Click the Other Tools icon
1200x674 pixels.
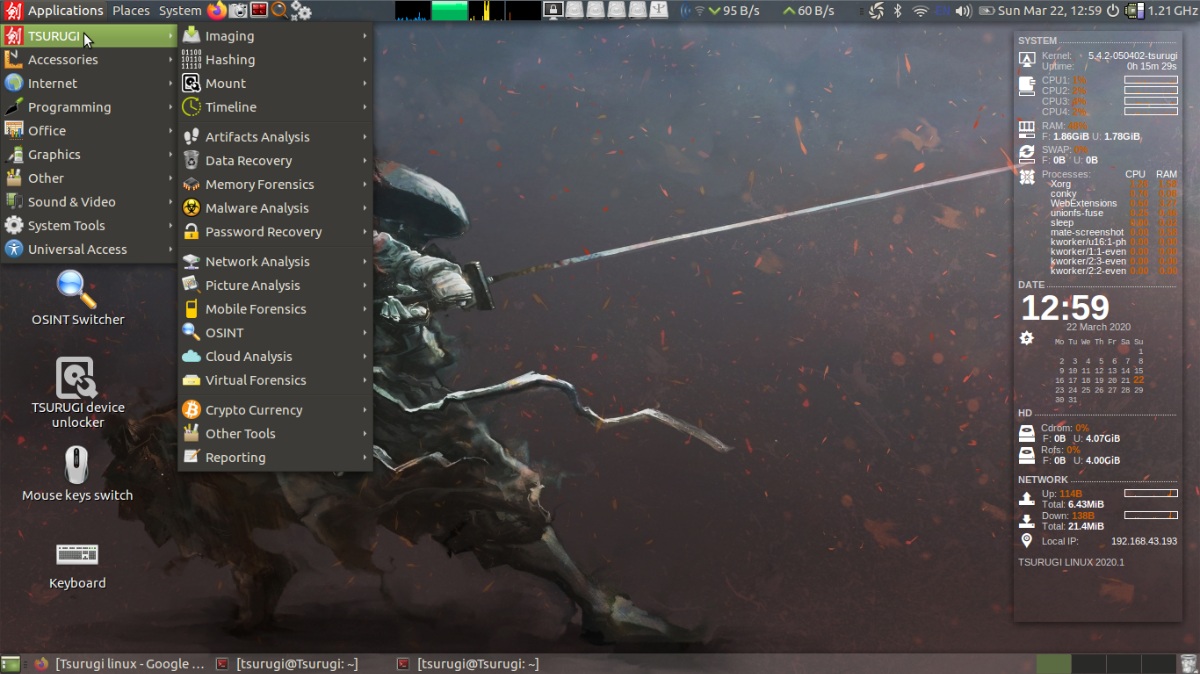pyautogui.click(x=191, y=434)
